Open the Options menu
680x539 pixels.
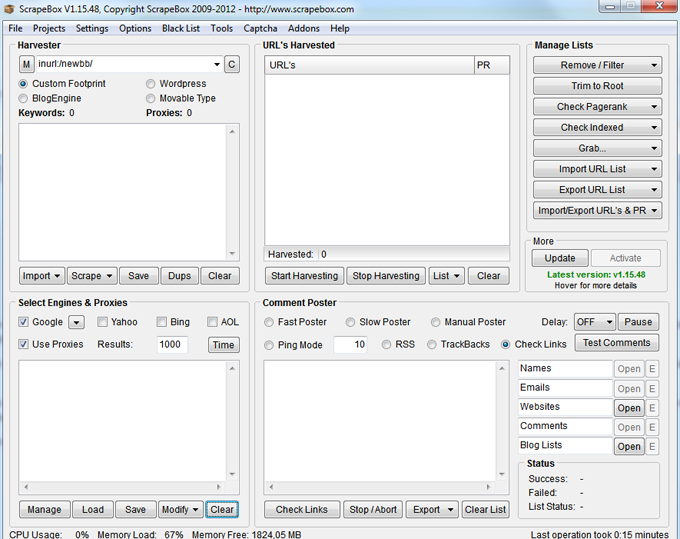(x=135, y=29)
